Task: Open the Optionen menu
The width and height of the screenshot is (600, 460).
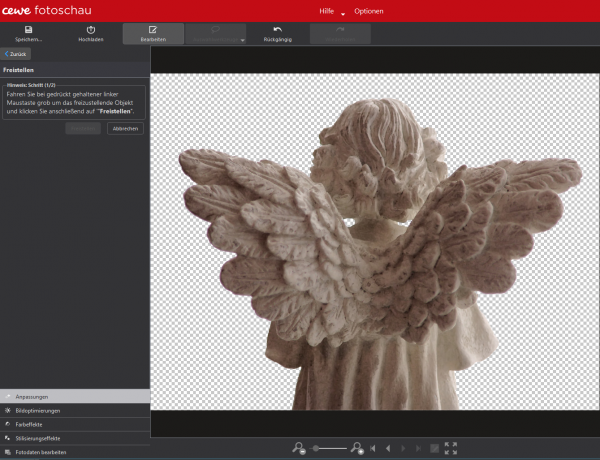Action: [x=368, y=10]
